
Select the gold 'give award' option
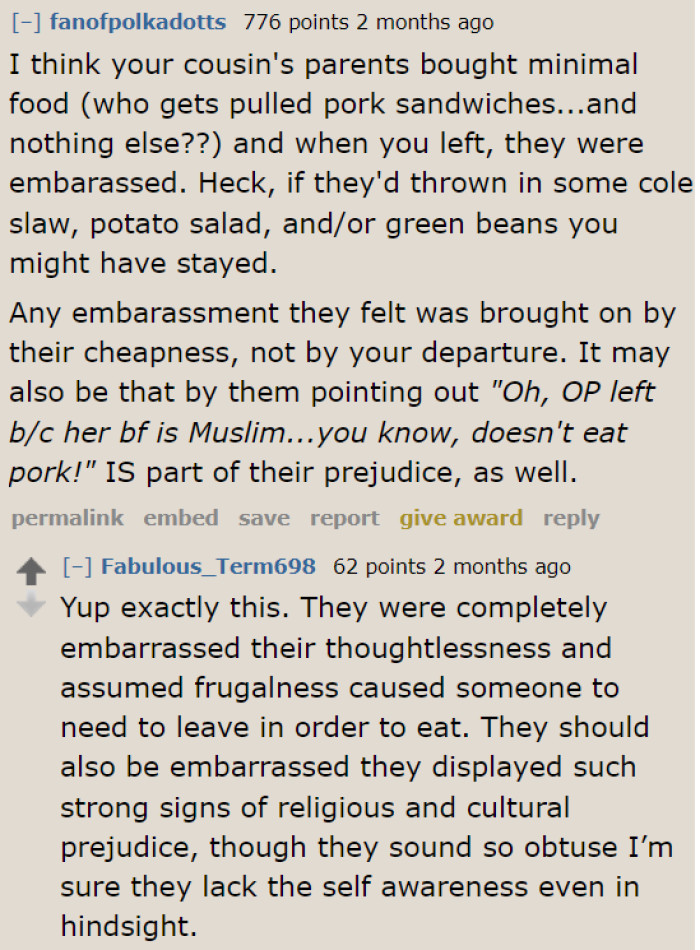[461, 518]
